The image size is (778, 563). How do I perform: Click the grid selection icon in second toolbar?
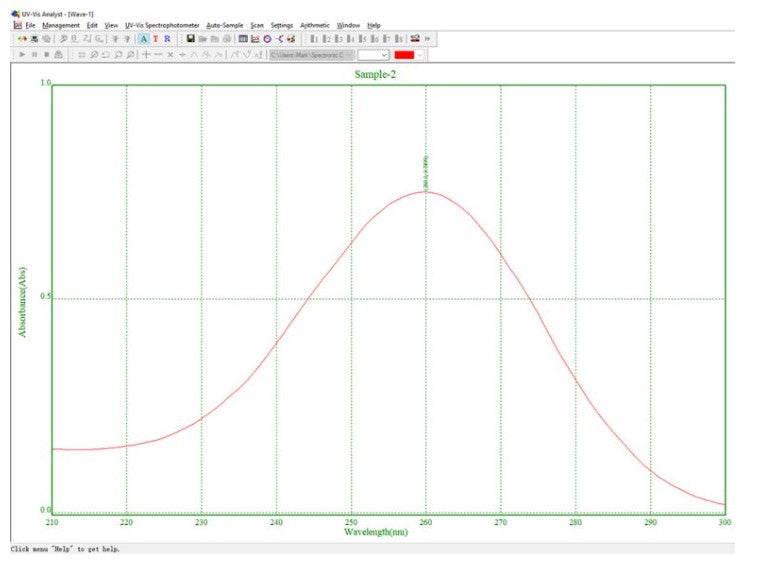click(x=81, y=55)
